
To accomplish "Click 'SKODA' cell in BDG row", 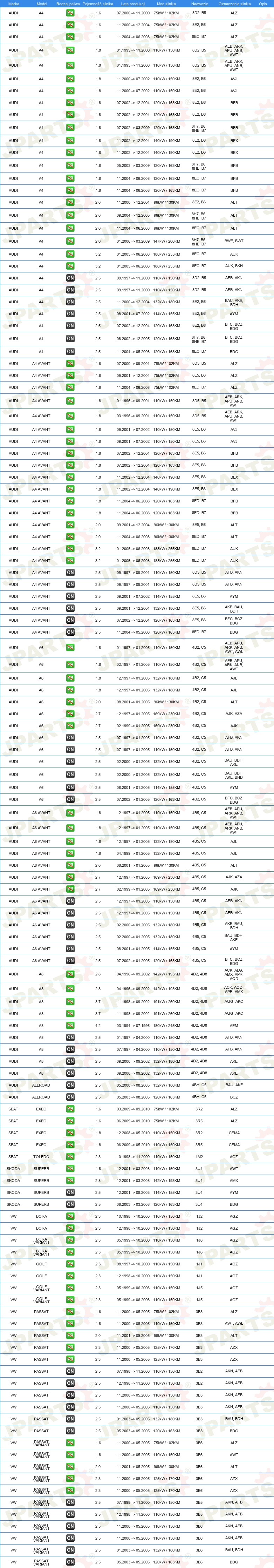I will (x=13, y=1205).
